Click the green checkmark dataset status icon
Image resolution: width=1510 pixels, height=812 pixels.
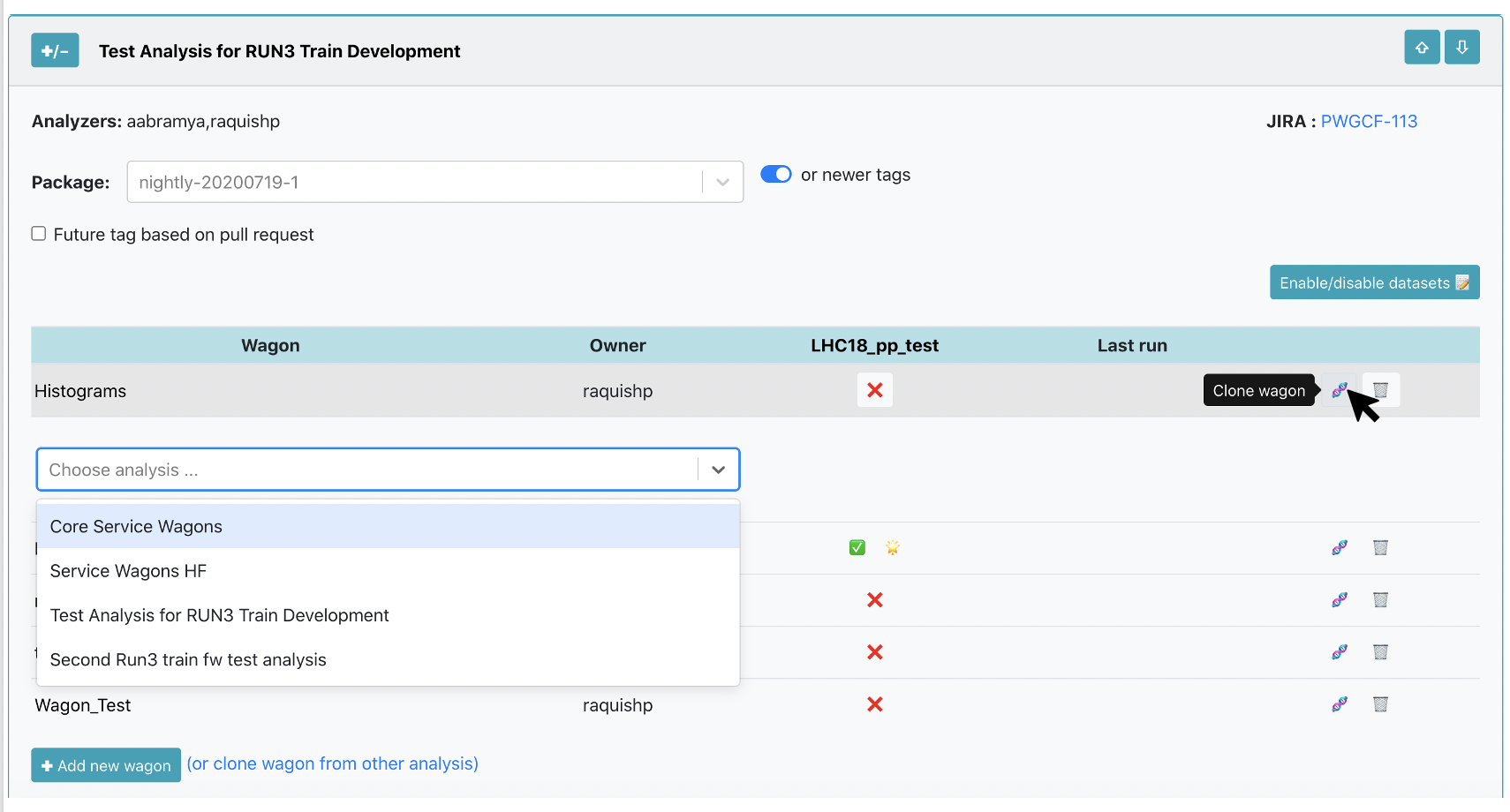[857, 548]
